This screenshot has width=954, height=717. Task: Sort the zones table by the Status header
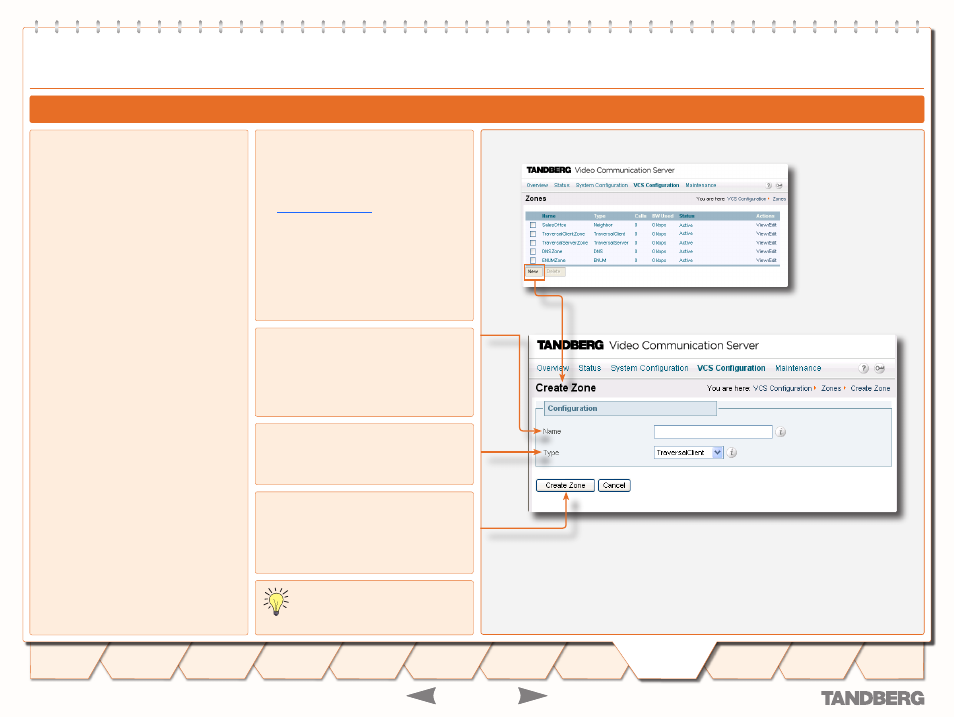pos(687,216)
